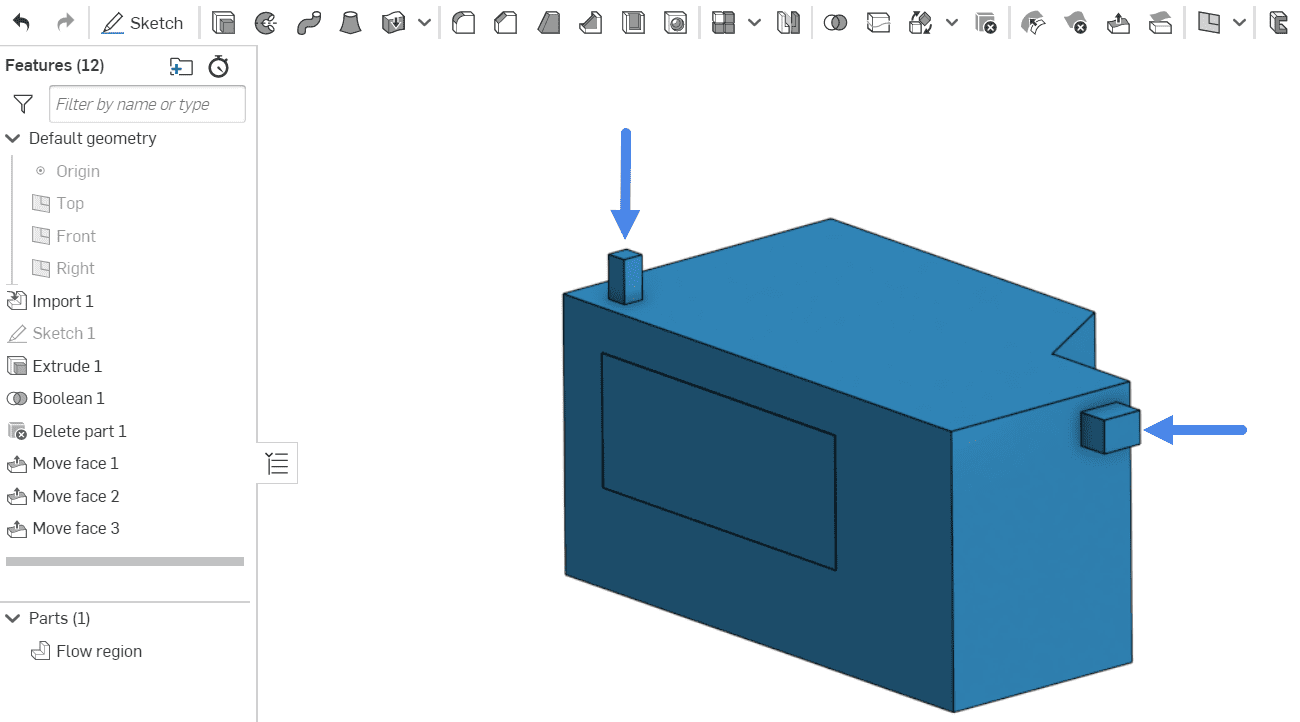
Task: Select the Extrude tool in the toolbar
Action: (223, 22)
